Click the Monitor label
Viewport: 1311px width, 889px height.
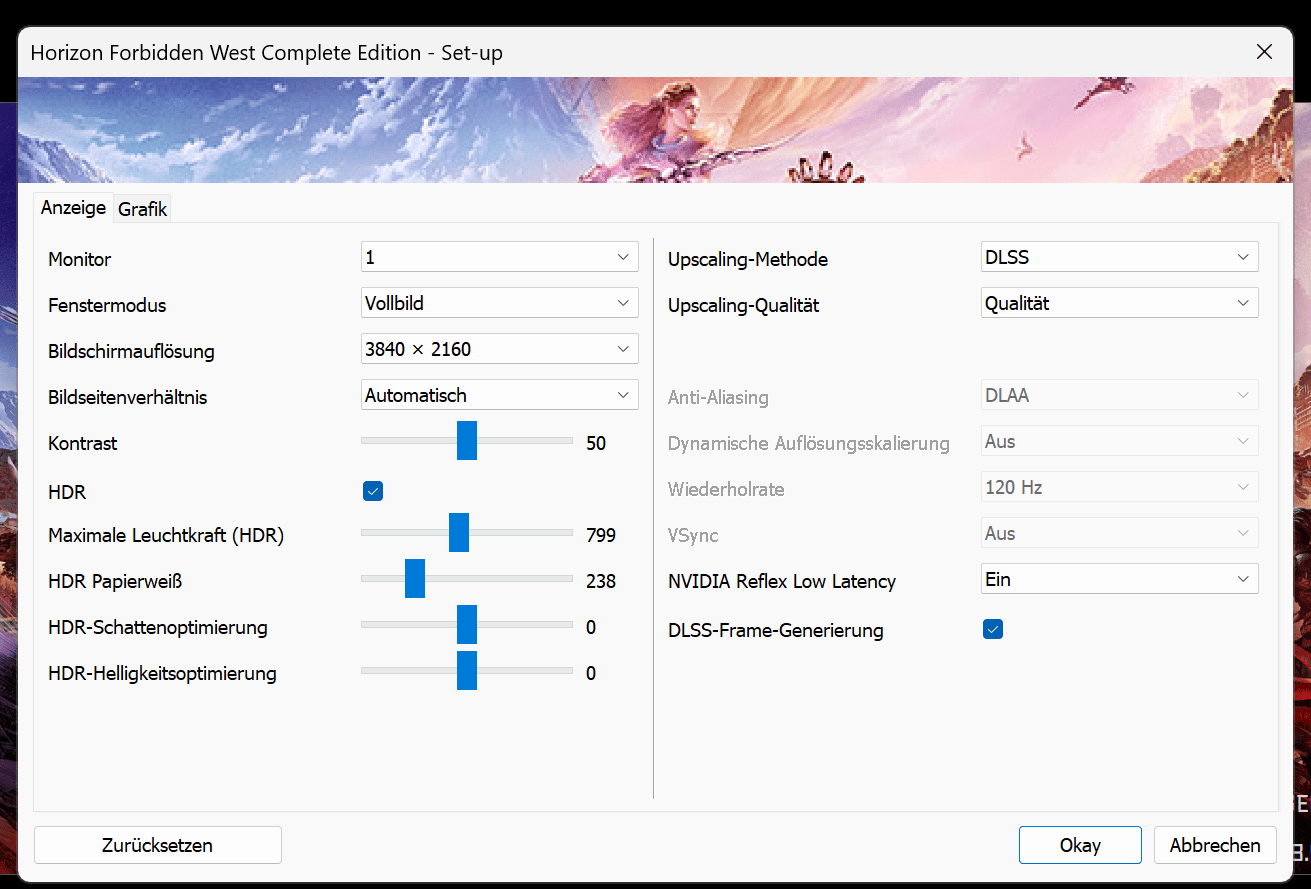click(x=80, y=259)
